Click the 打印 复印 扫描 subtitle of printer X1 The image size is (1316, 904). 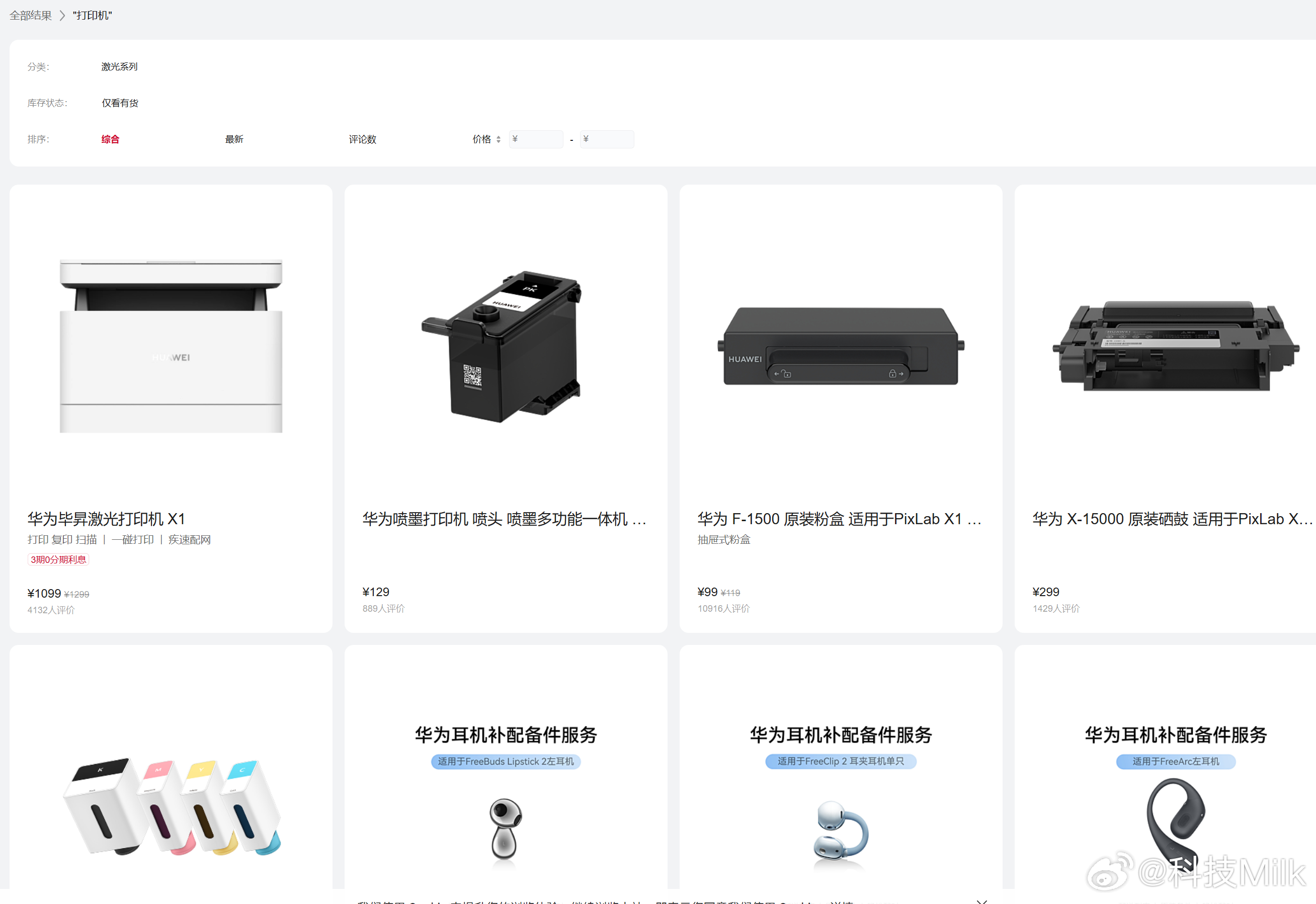pyautogui.click(x=62, y=540)
